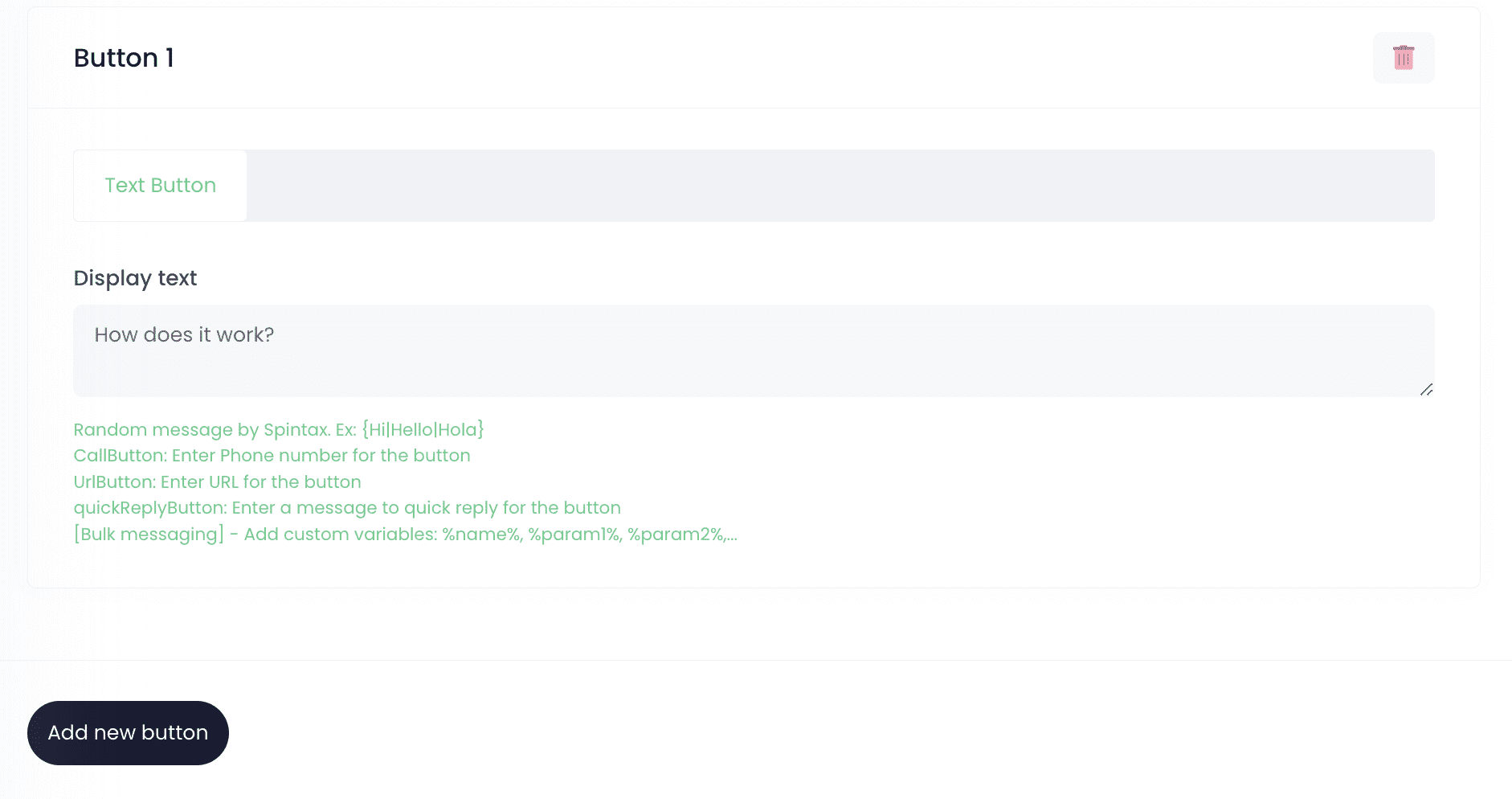Click the red trash delete icon
This screenshot has width=1512, height=799.
[x=1403, y=58]
